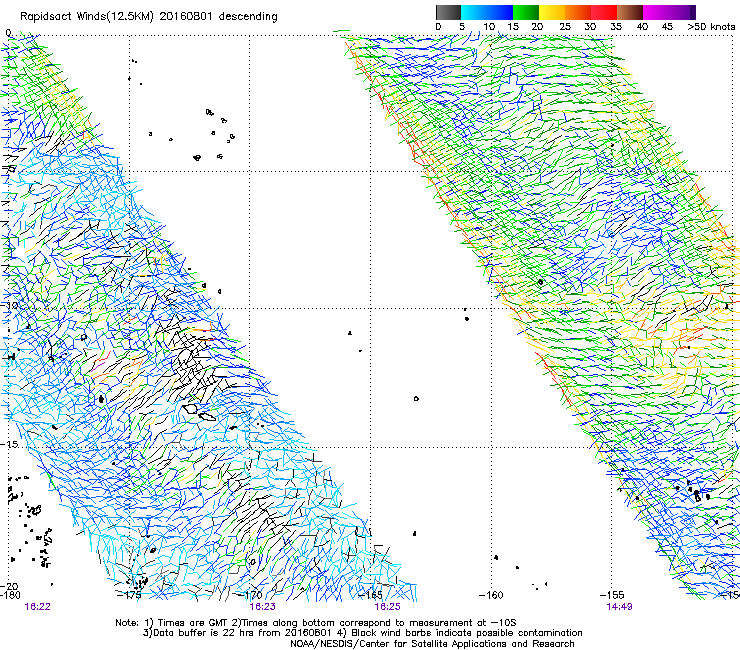Click the '35' label under the color scale
This screenshot has height=650, width=740.
616,27
